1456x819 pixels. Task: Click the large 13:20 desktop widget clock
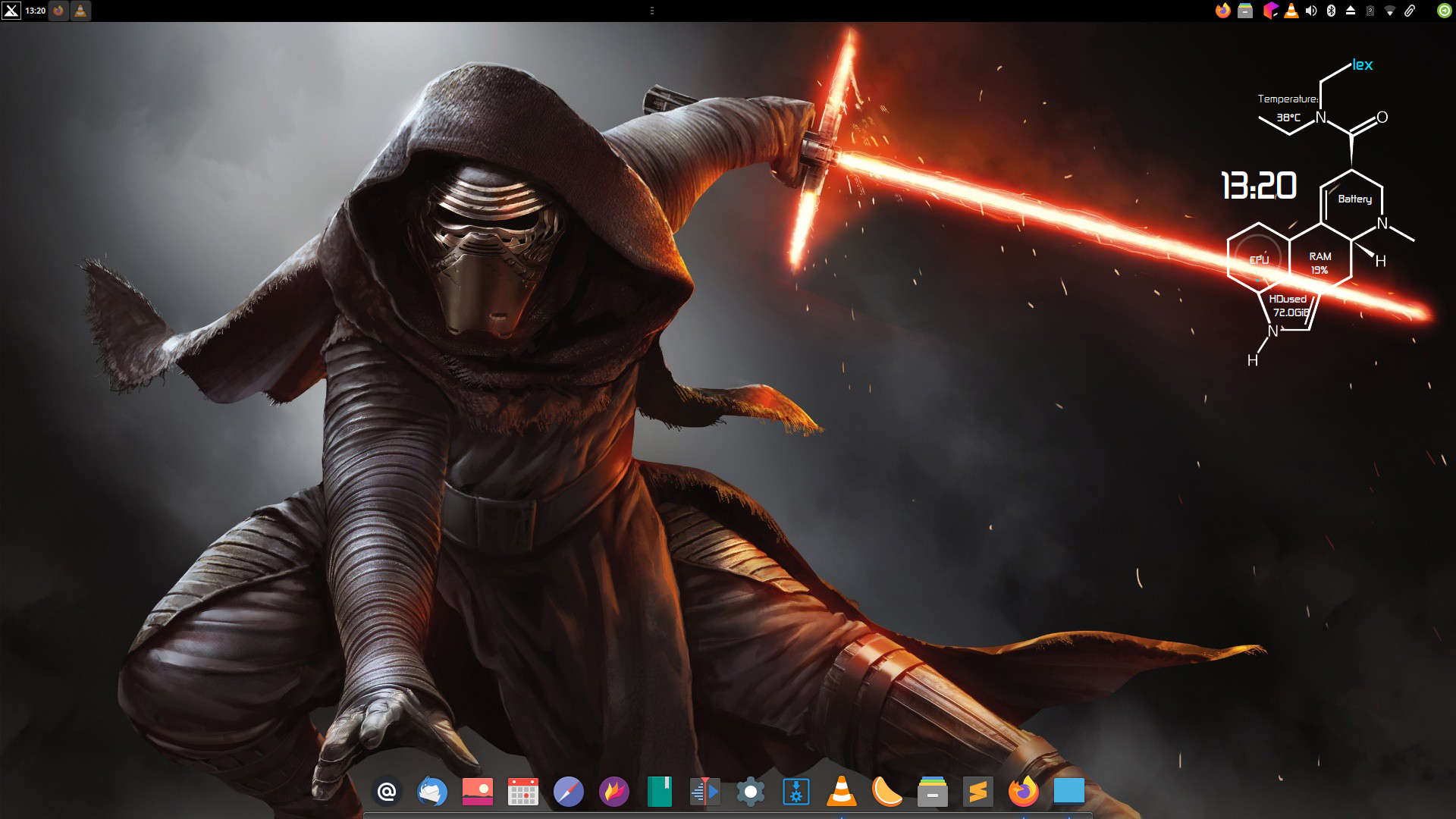click(1259, 186)
